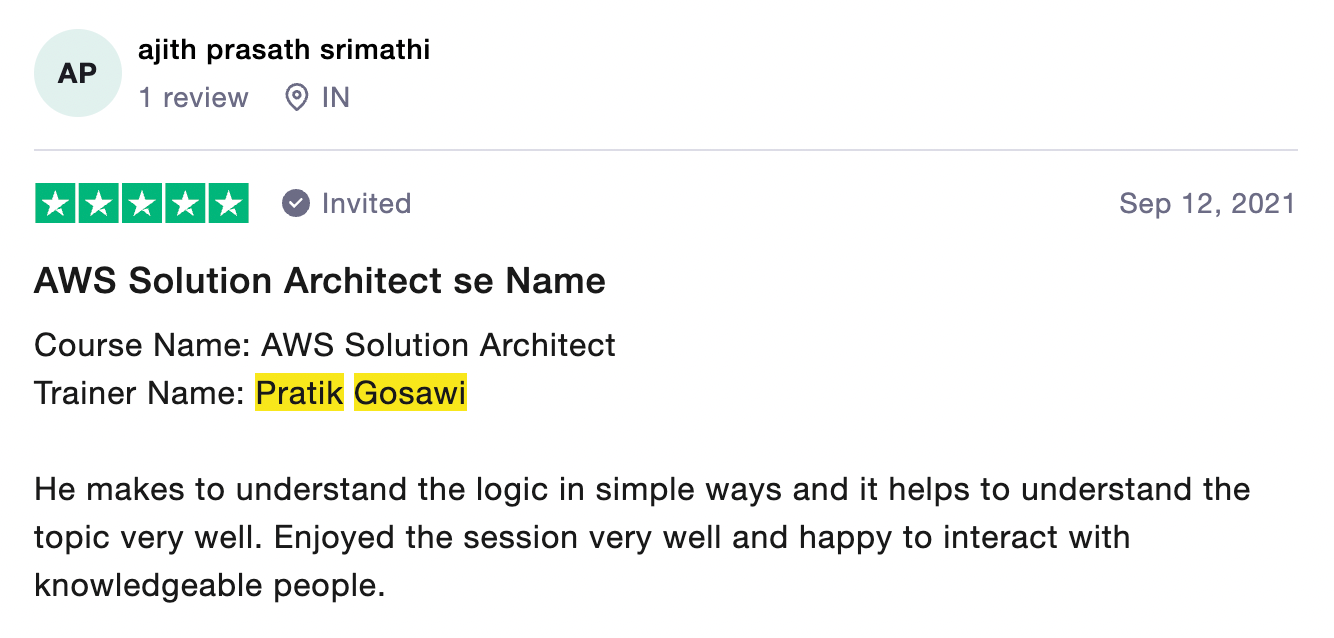Click the Invited checkmark badge icon
1334x638 pixels.
(295, 204)
